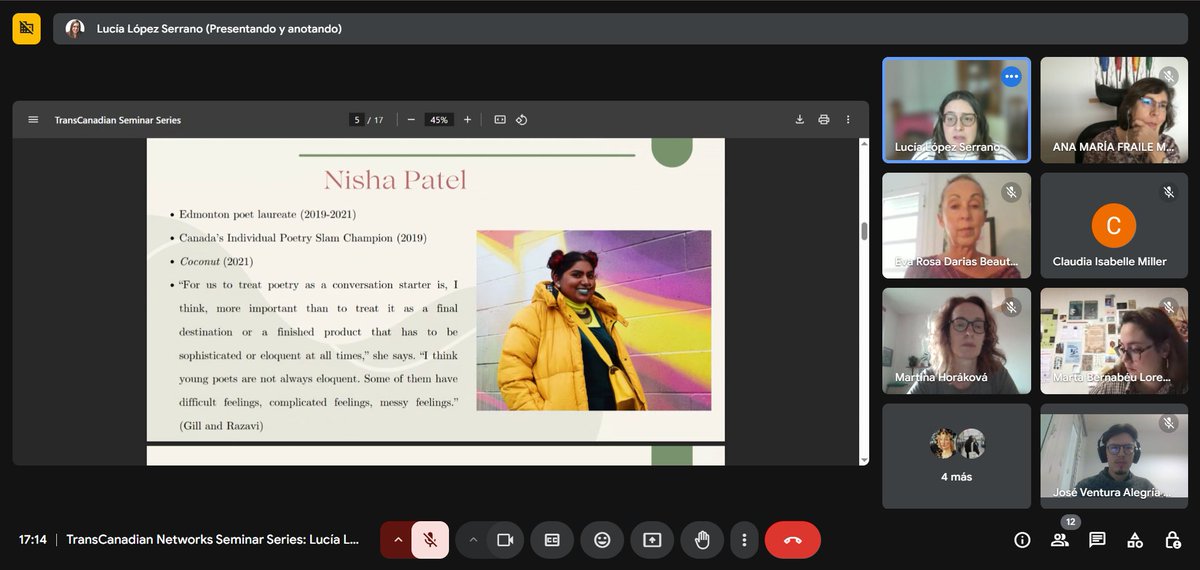The image size is (1200, 570).
Task: Toggle closed captions
Action: click(x=552, y=540)
